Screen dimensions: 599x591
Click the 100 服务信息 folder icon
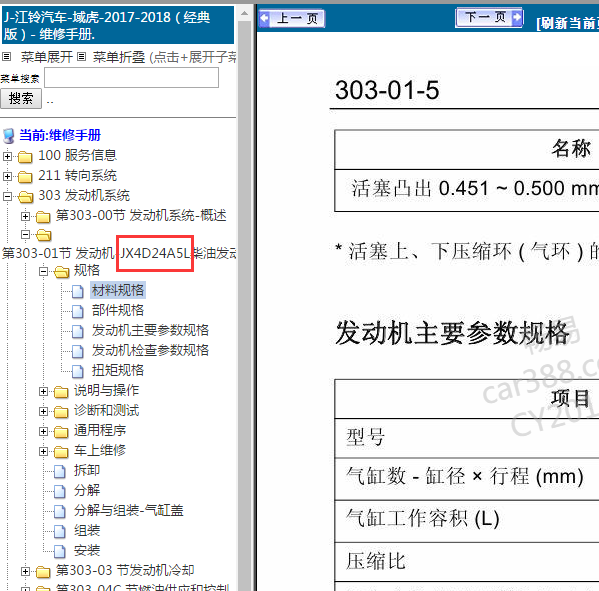point(25,156)
